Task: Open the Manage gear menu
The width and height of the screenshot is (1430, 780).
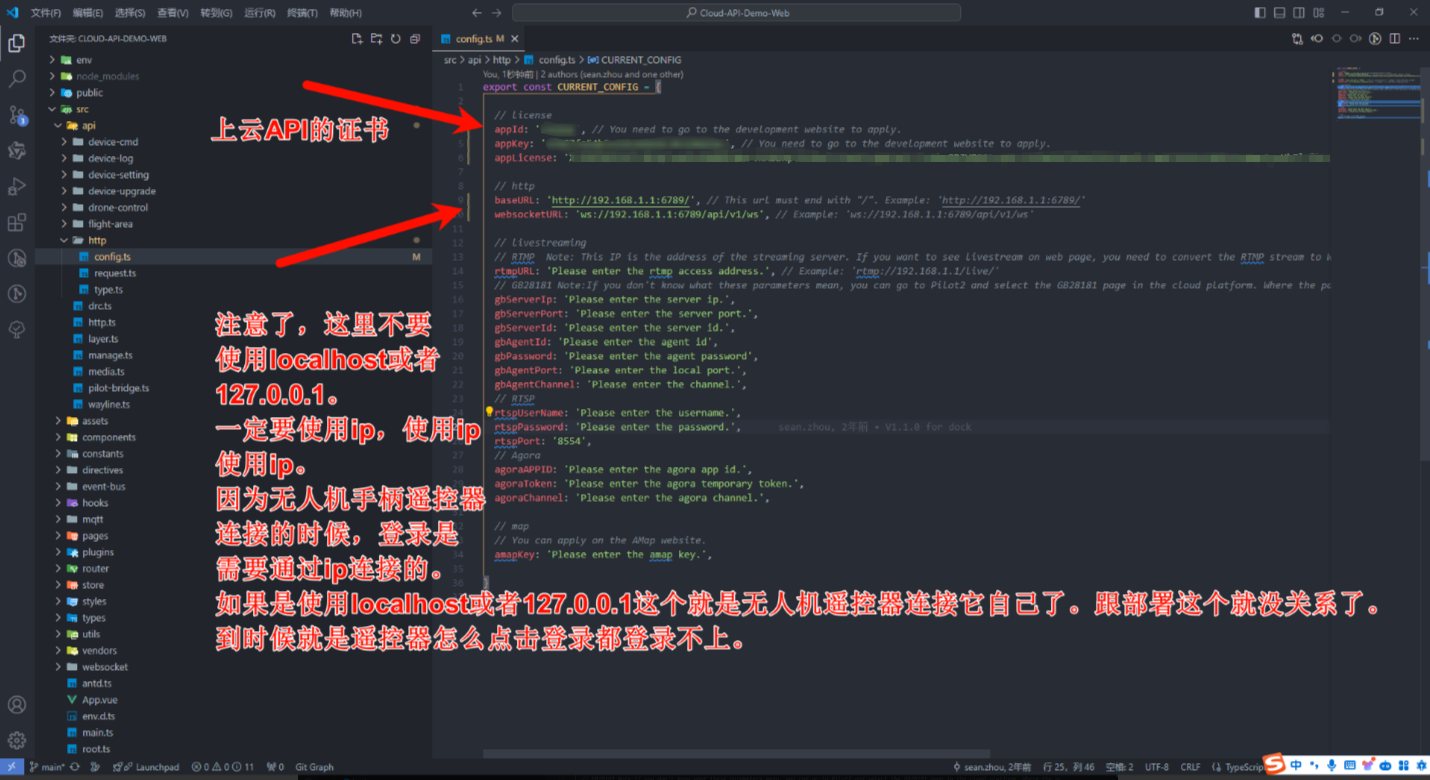Action: 17,741
